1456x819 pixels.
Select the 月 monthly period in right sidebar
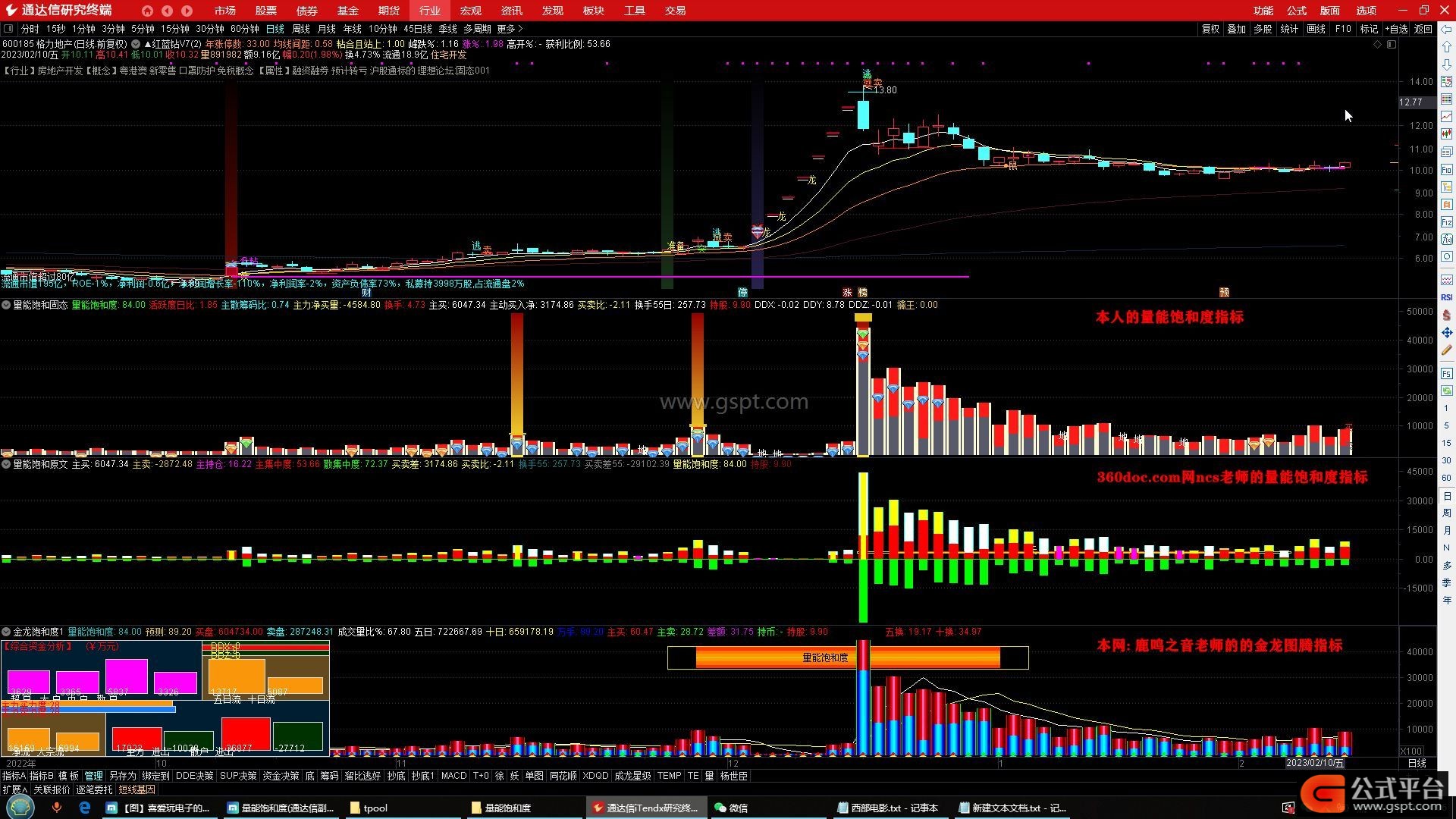[1447, 531]
